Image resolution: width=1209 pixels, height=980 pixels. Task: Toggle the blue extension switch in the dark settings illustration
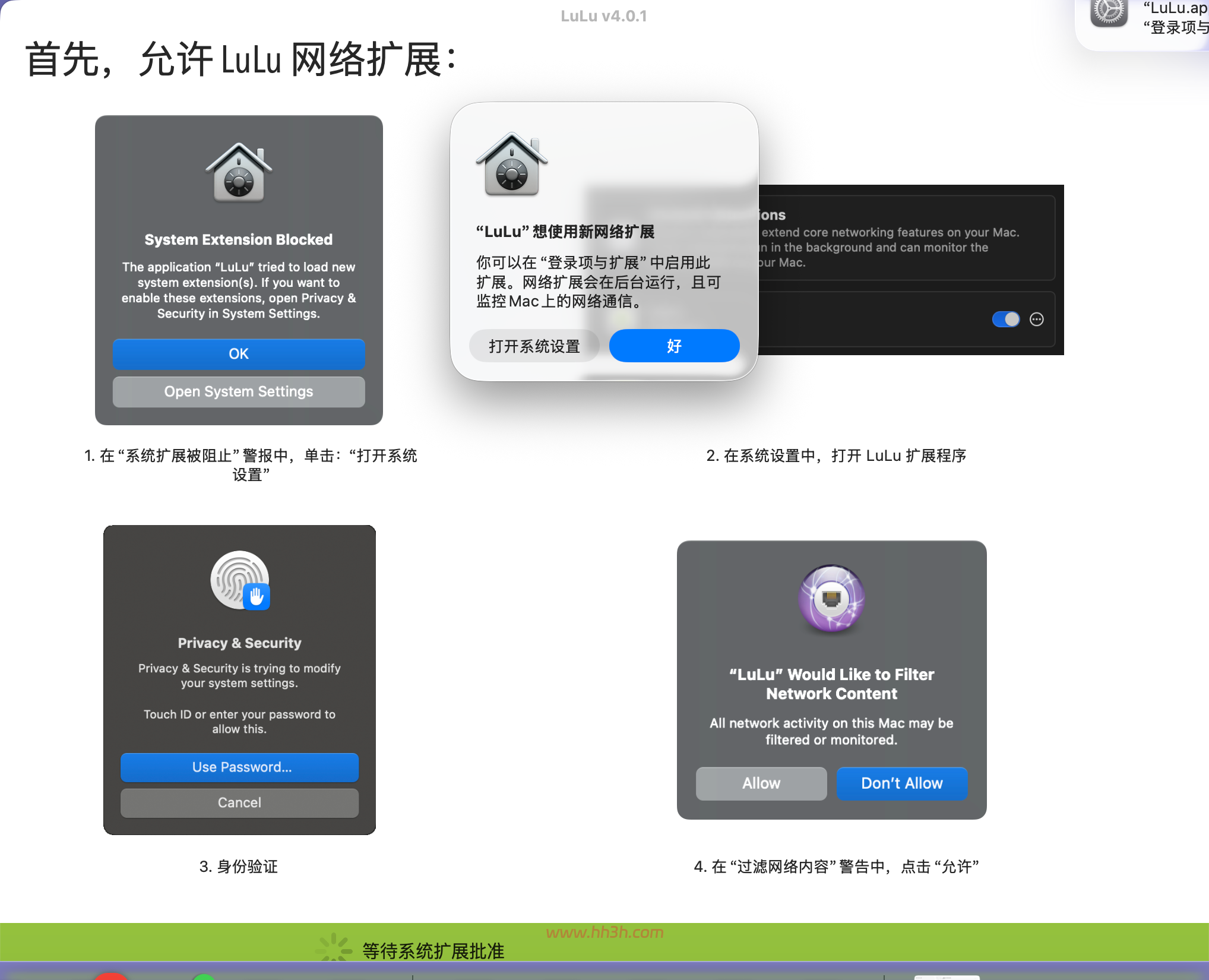pos(1006,320)
